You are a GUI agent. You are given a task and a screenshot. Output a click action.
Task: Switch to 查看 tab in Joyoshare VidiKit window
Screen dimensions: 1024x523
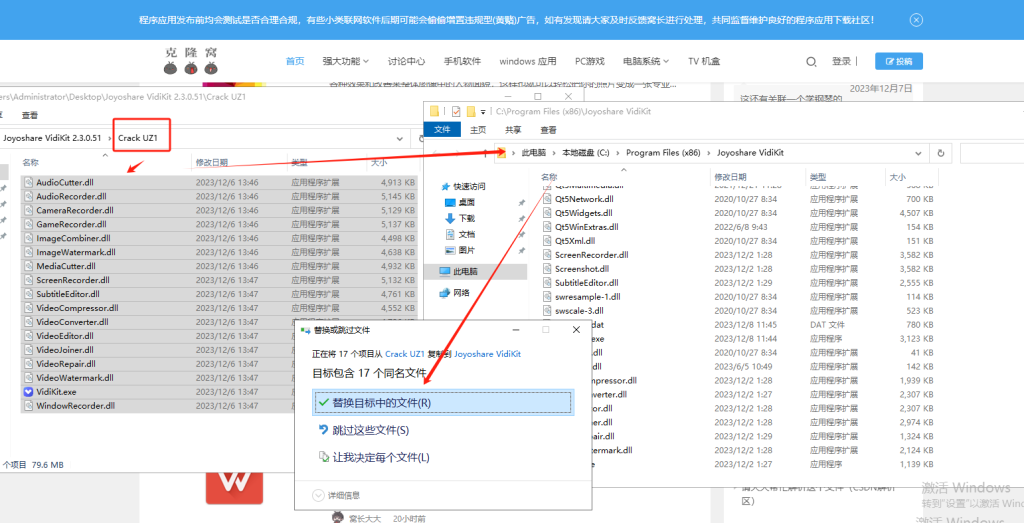click(549, 129)
